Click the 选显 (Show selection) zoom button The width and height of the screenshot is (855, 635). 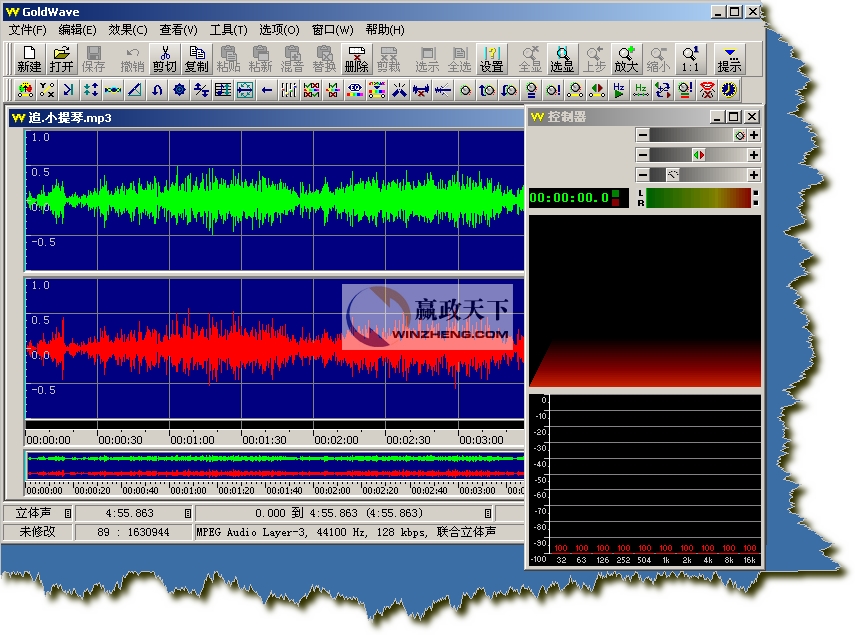[562, 59]
